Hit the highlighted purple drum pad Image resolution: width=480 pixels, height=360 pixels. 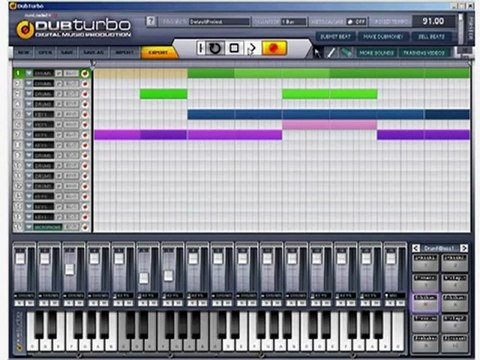[425, 303]
